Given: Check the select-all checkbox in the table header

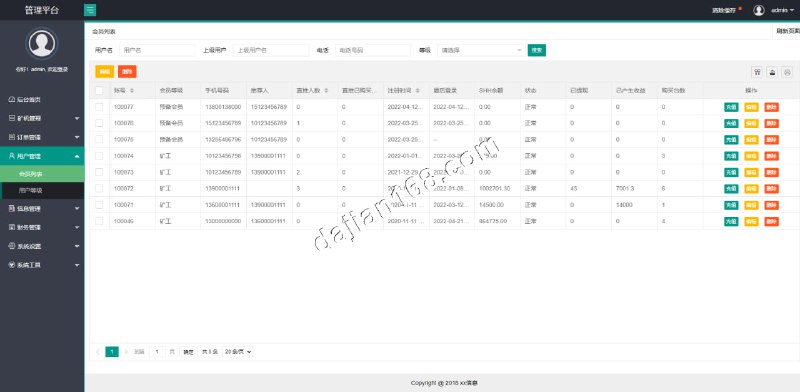Looking at the screenshot, I should [x=99, y=90].
